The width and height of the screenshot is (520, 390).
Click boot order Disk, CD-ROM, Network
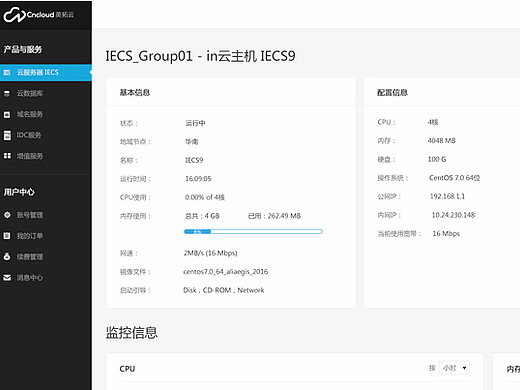pos(224,290)
